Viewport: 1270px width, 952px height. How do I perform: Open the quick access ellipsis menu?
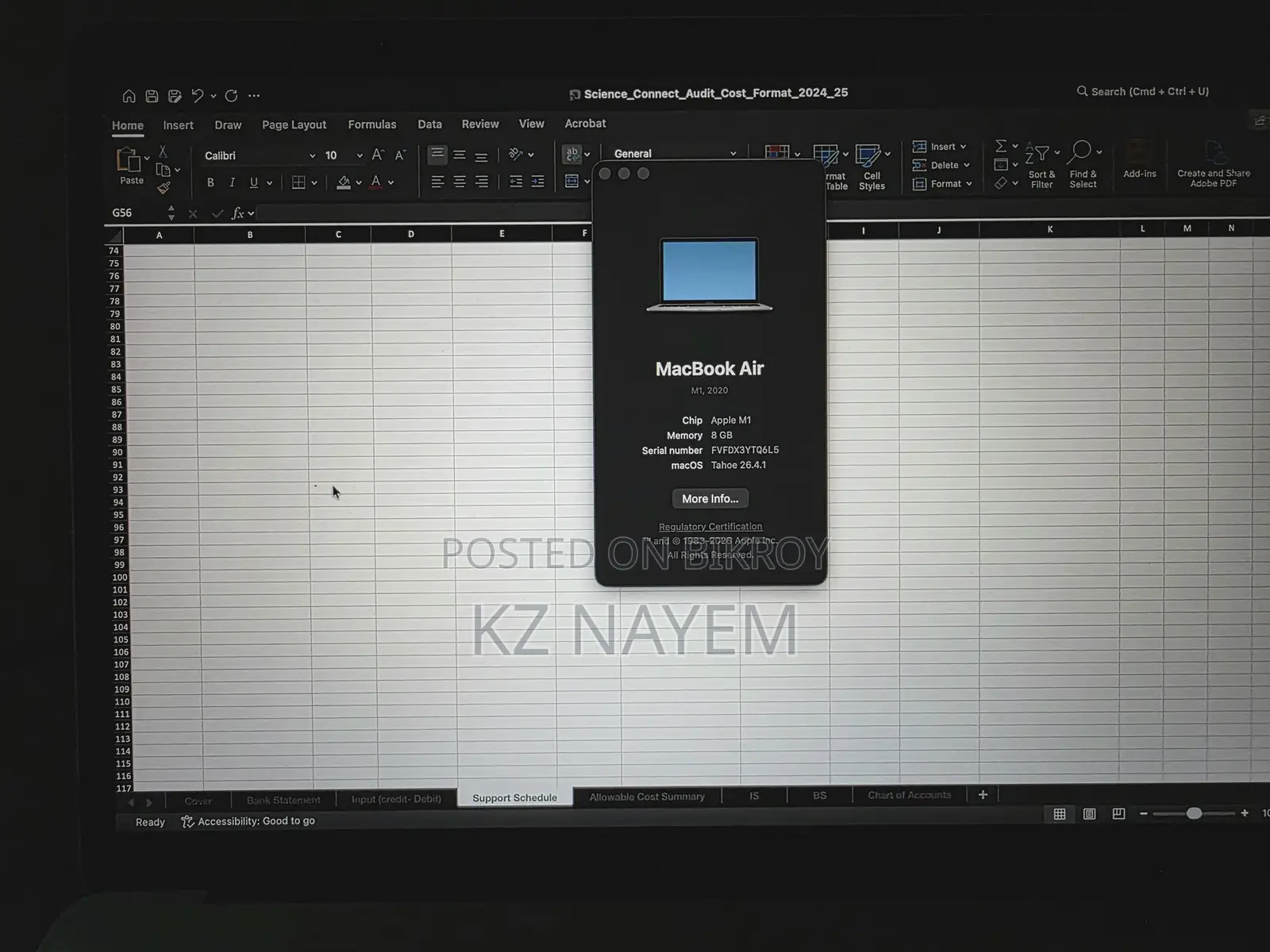[x=254, y=96]
